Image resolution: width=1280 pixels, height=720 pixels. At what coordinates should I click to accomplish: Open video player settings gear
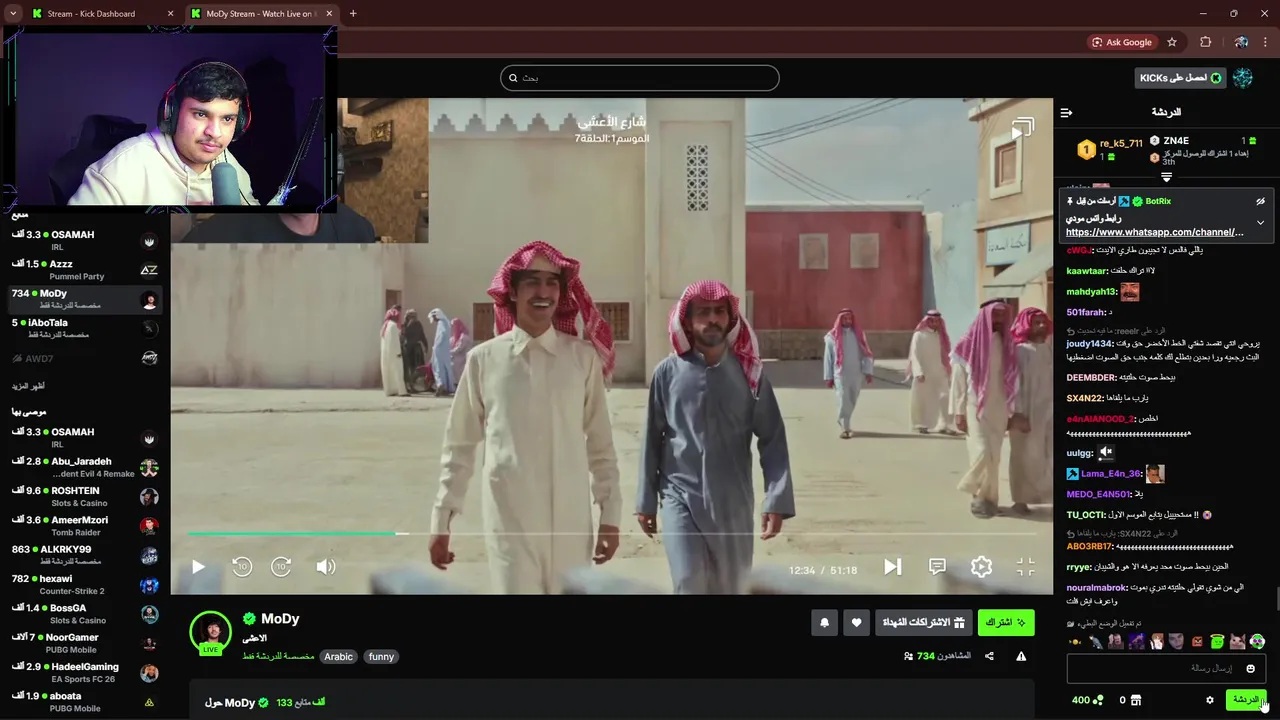(x=981, y=567)
